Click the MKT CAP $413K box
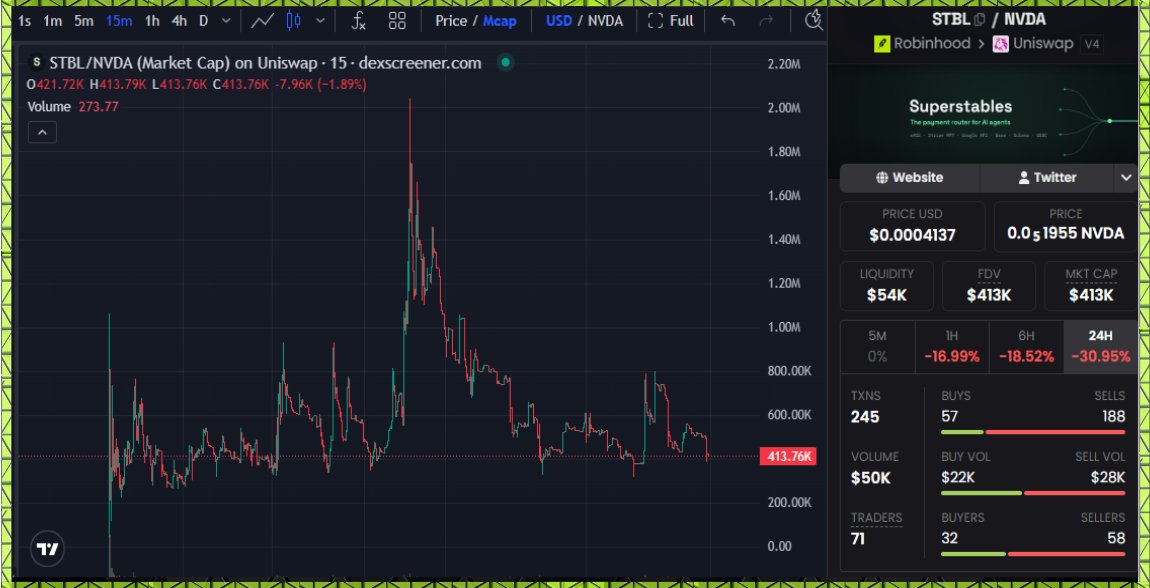 tap(1091, 286)
